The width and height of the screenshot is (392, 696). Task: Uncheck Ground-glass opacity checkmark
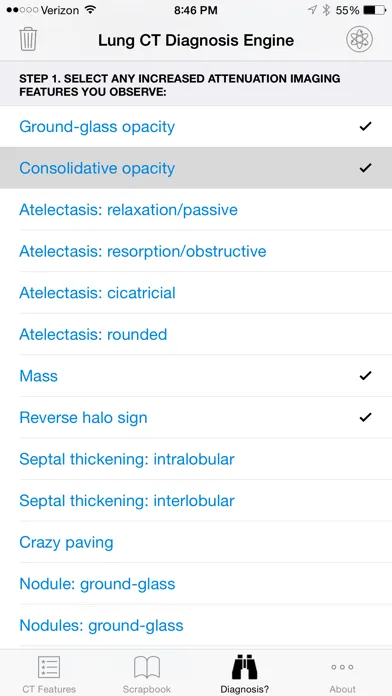[x=365, y=127]
